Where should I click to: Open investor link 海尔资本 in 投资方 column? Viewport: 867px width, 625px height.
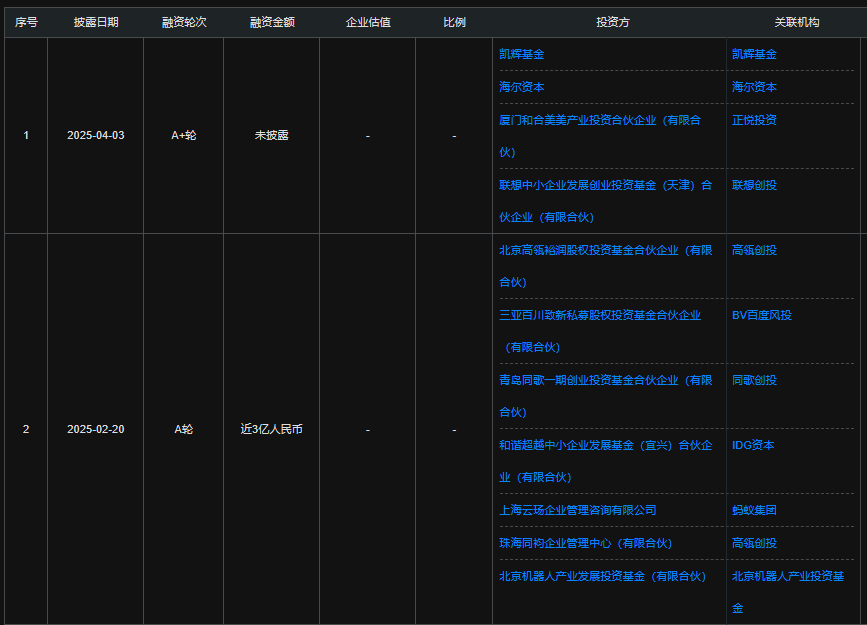[521, 87]
